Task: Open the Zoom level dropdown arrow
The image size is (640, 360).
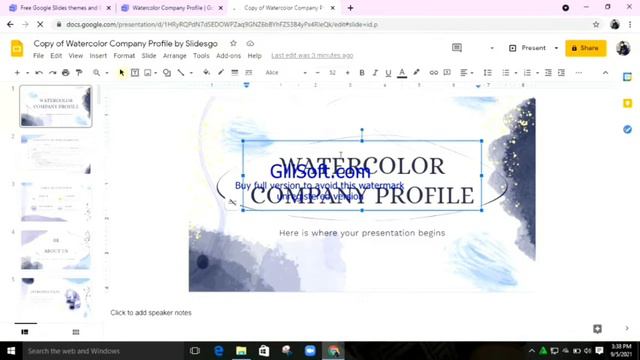Action: 107,73
